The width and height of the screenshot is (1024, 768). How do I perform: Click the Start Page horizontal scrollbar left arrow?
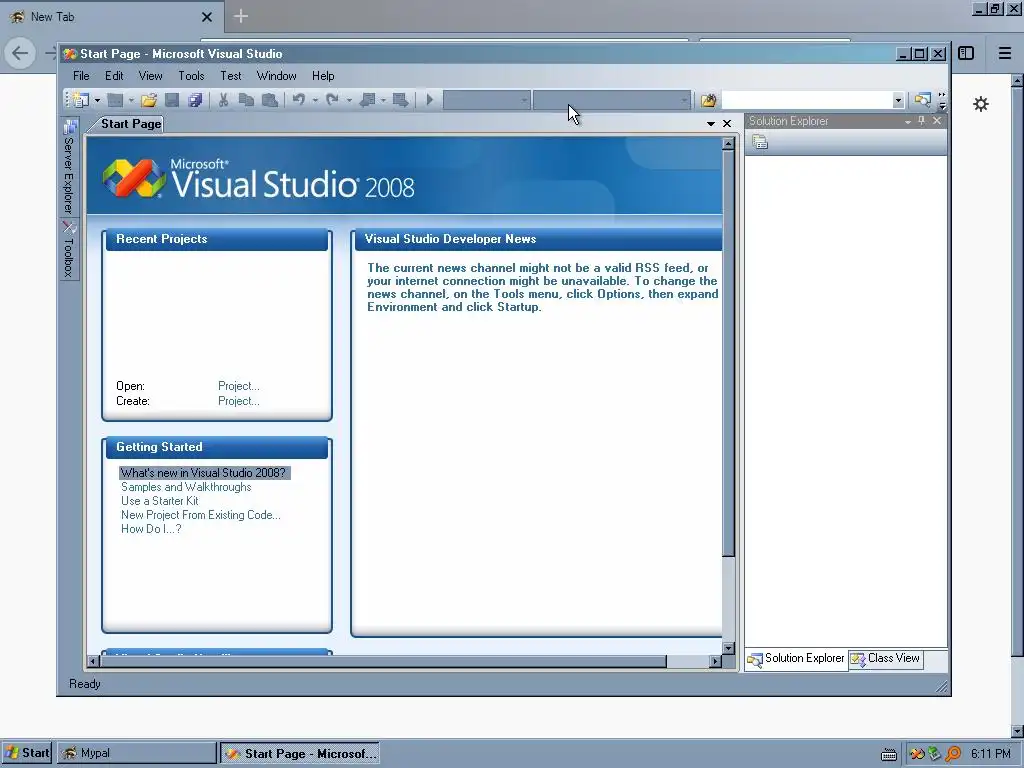coord(93,662)
